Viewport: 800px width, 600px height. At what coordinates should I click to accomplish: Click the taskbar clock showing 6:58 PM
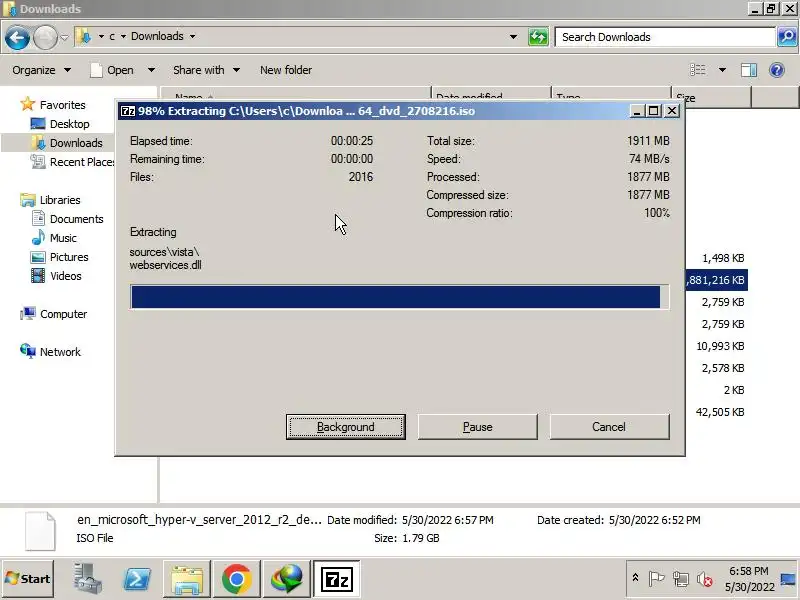(x=749, y=579)
